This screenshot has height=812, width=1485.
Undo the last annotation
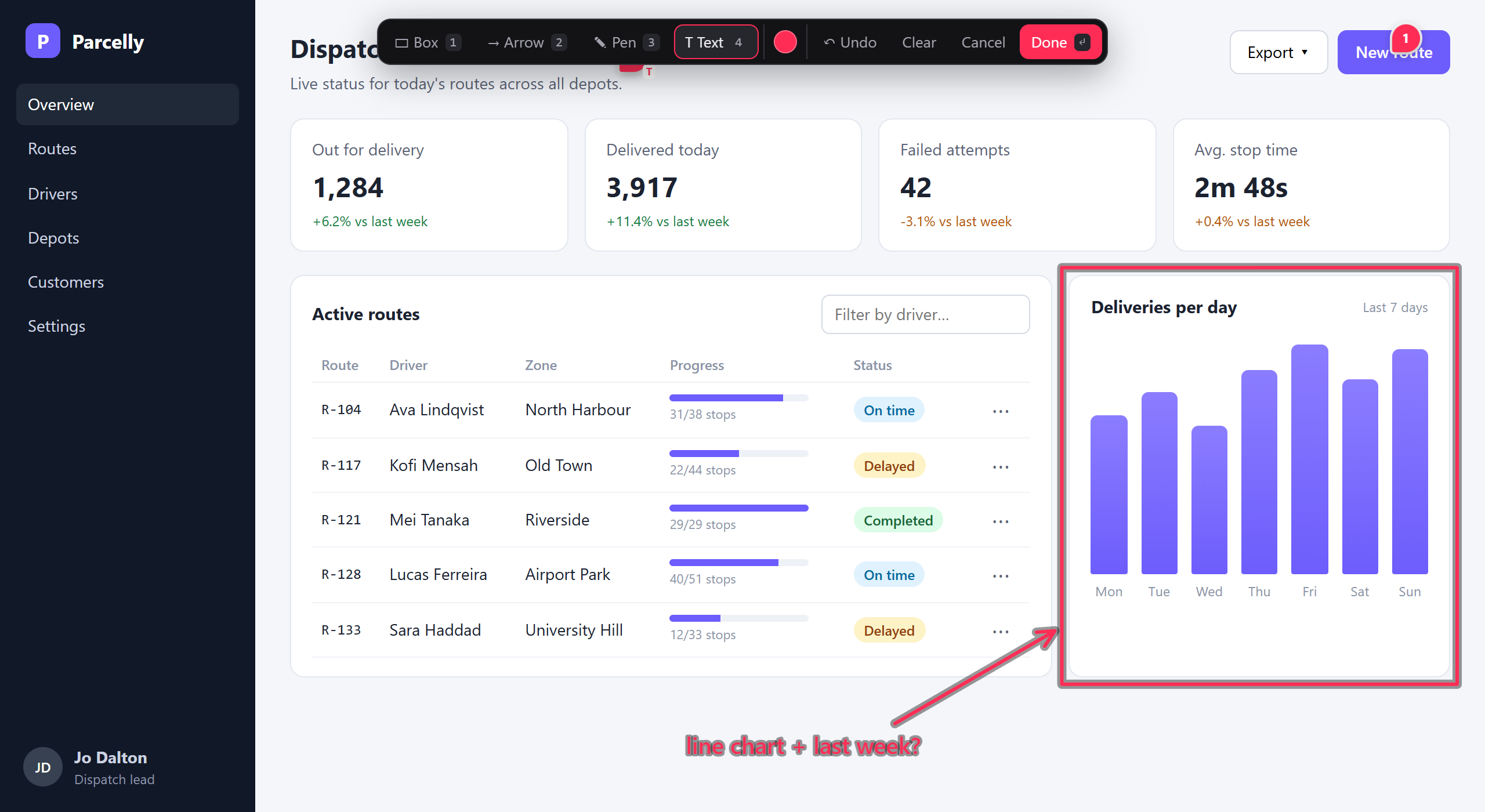850,42
